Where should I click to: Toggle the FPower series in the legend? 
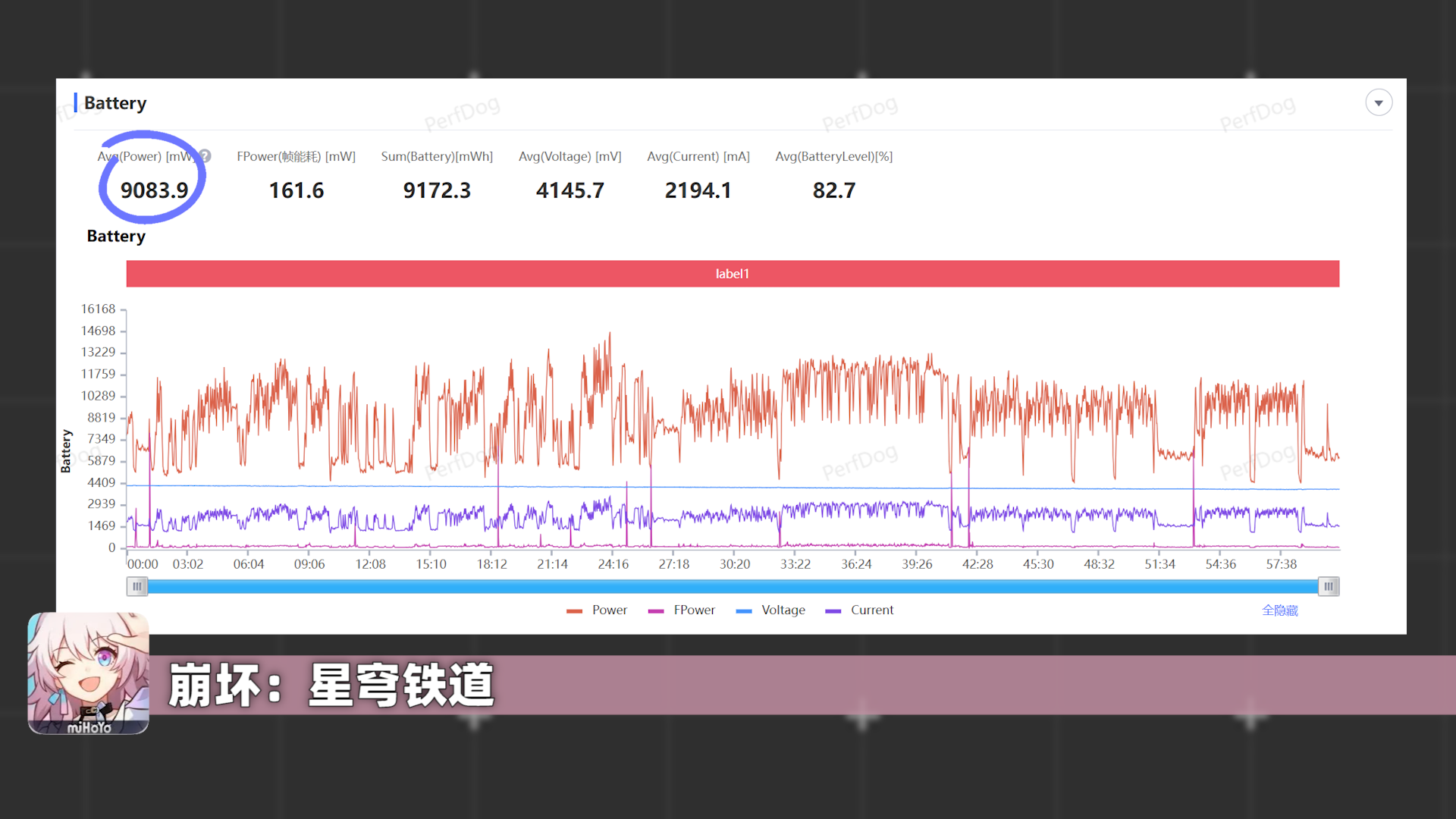coord(682,610)
